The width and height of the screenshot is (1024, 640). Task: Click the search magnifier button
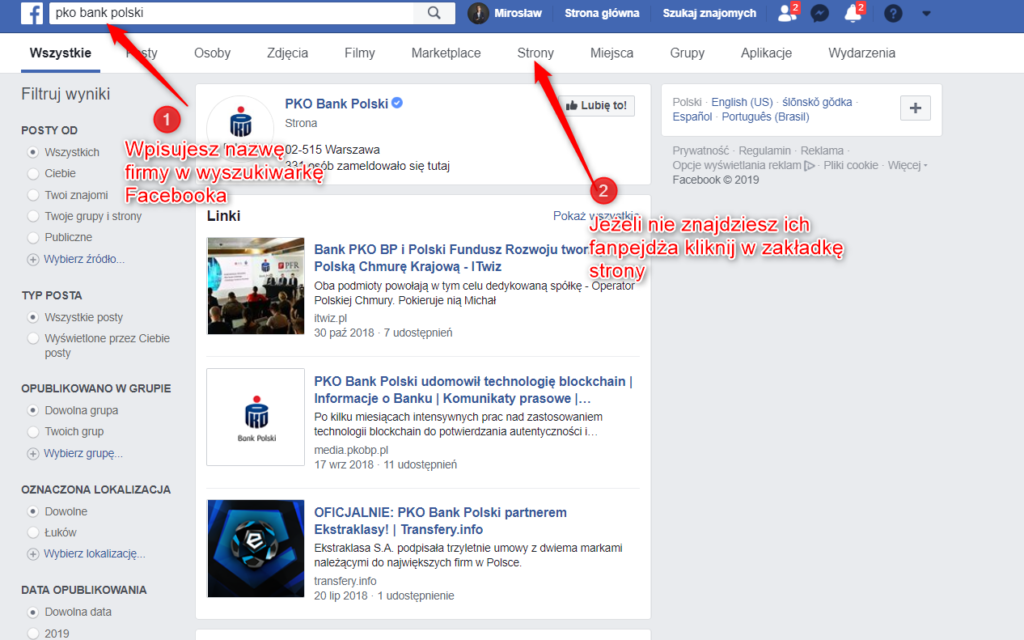tap(434, 13)
